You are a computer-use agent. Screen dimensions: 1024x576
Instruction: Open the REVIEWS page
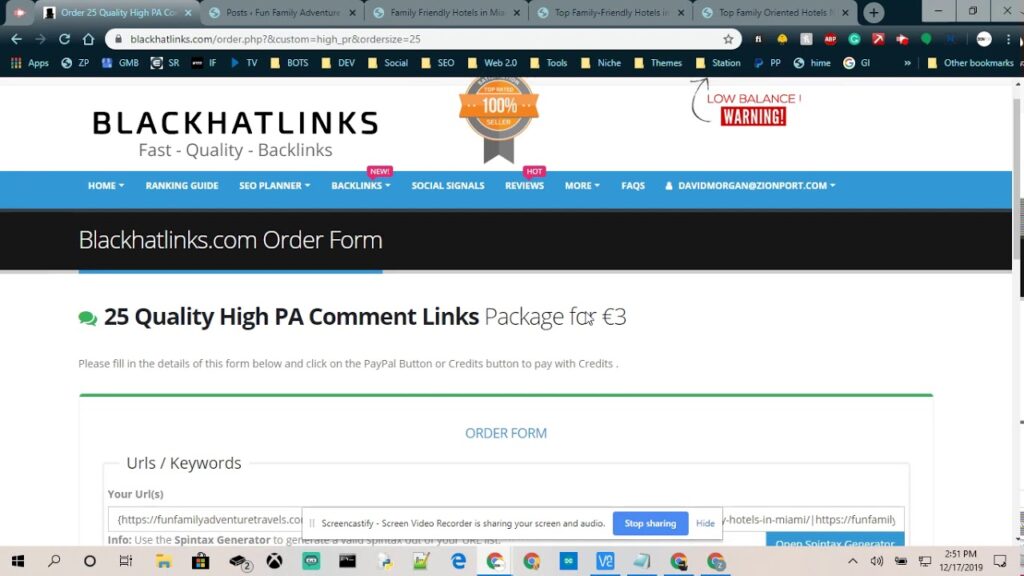524,185
